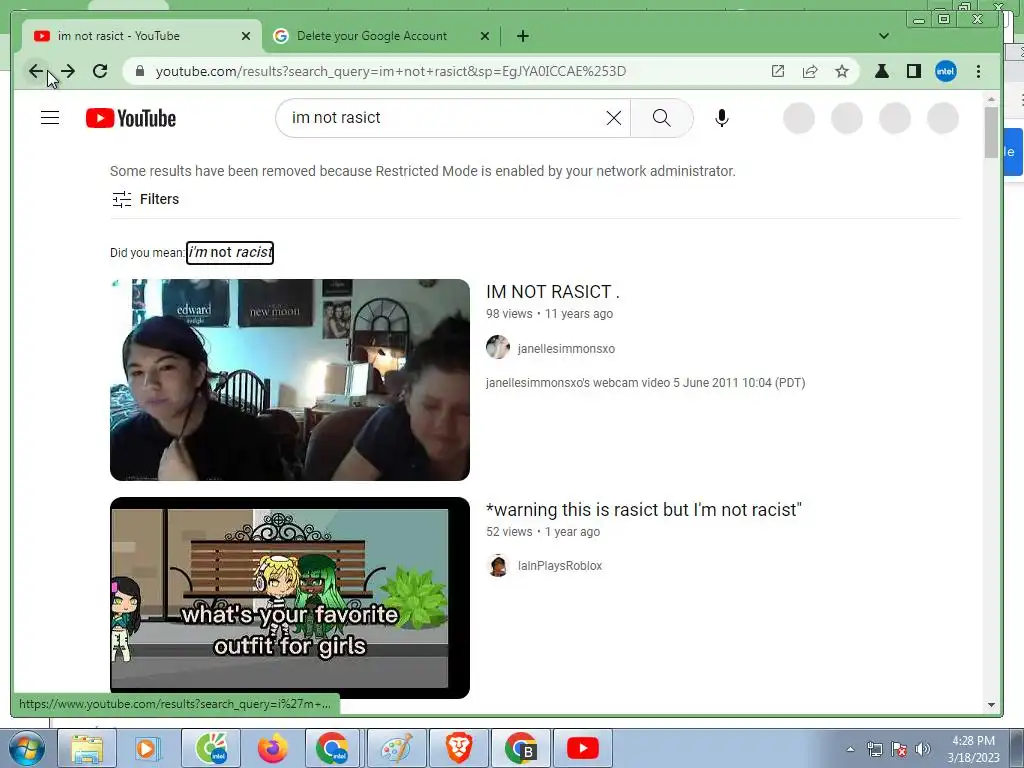Open Chrome three-dot menu
Screen dimensions: 1024x768
click(978, 71)
